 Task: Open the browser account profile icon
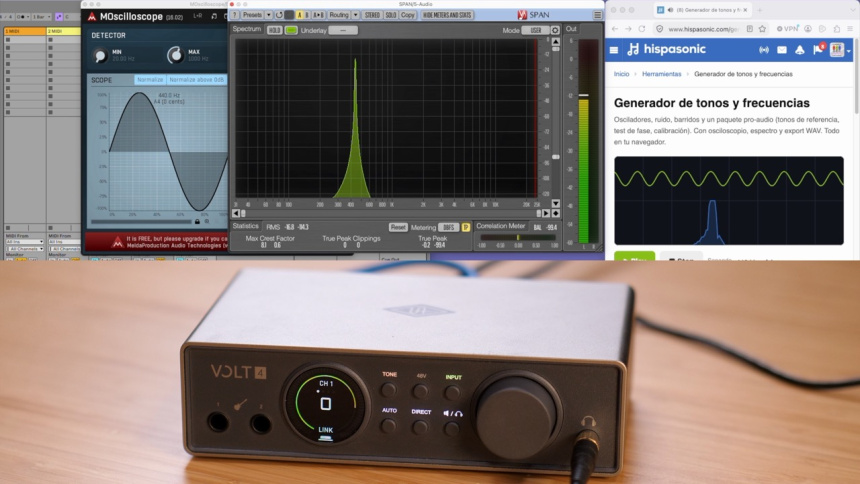[x=808, y=29]
